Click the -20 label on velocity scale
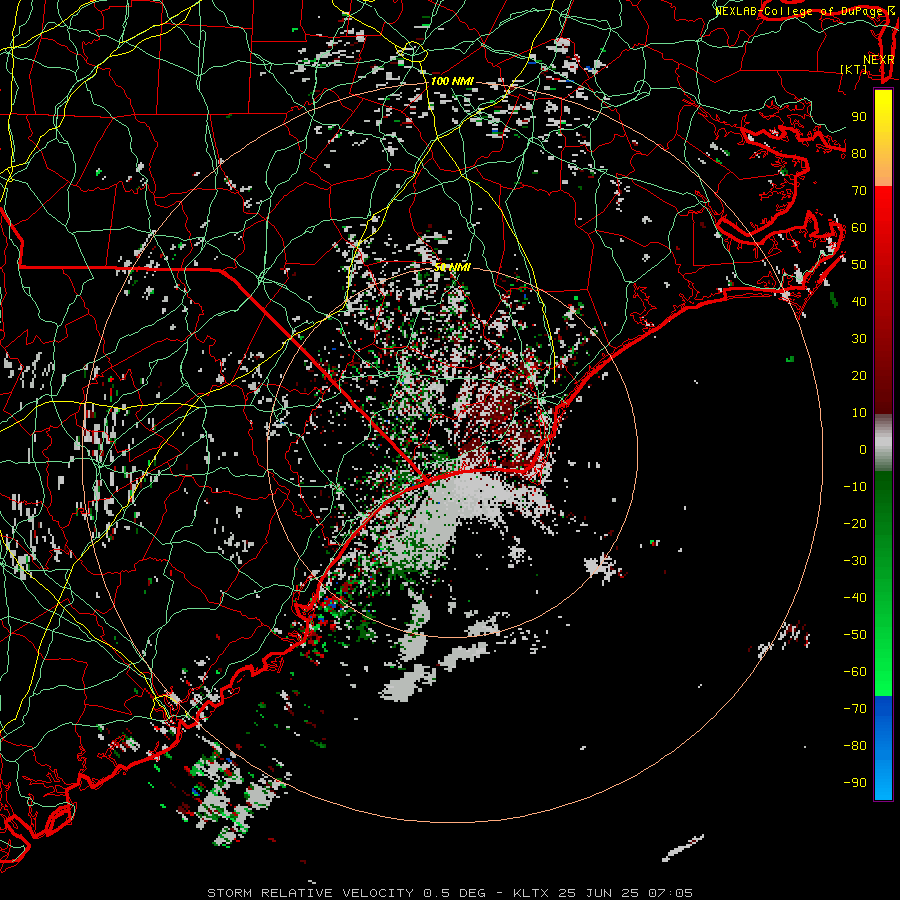This screenshot has width=900, height=900. 855,523
